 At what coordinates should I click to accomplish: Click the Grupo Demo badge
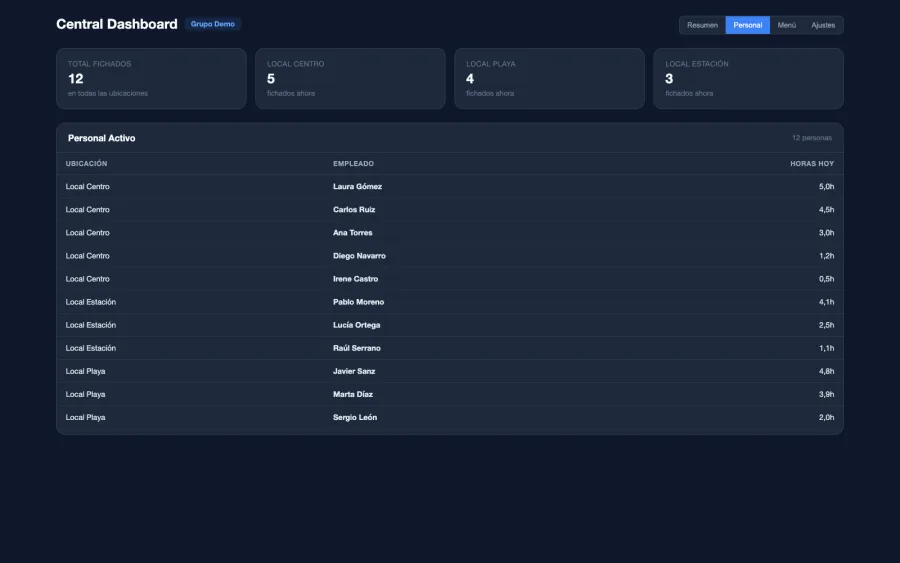(x=212, y=24)
